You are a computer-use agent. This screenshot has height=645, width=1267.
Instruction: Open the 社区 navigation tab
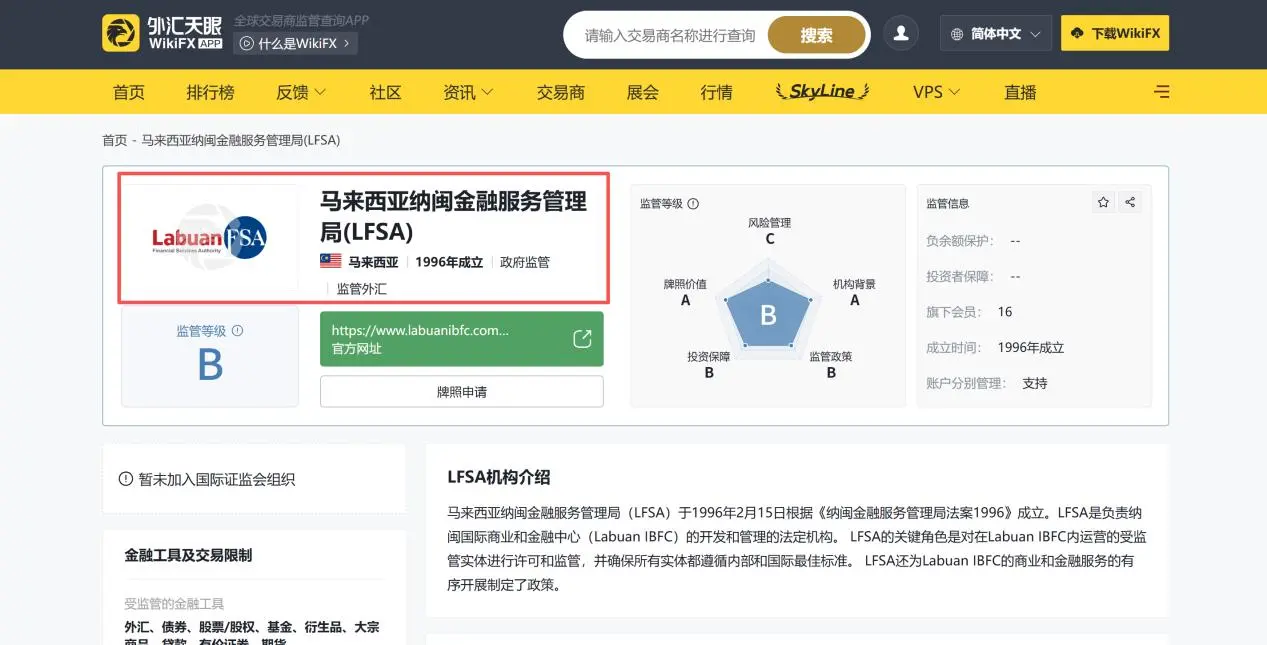(x=385, y=92)
